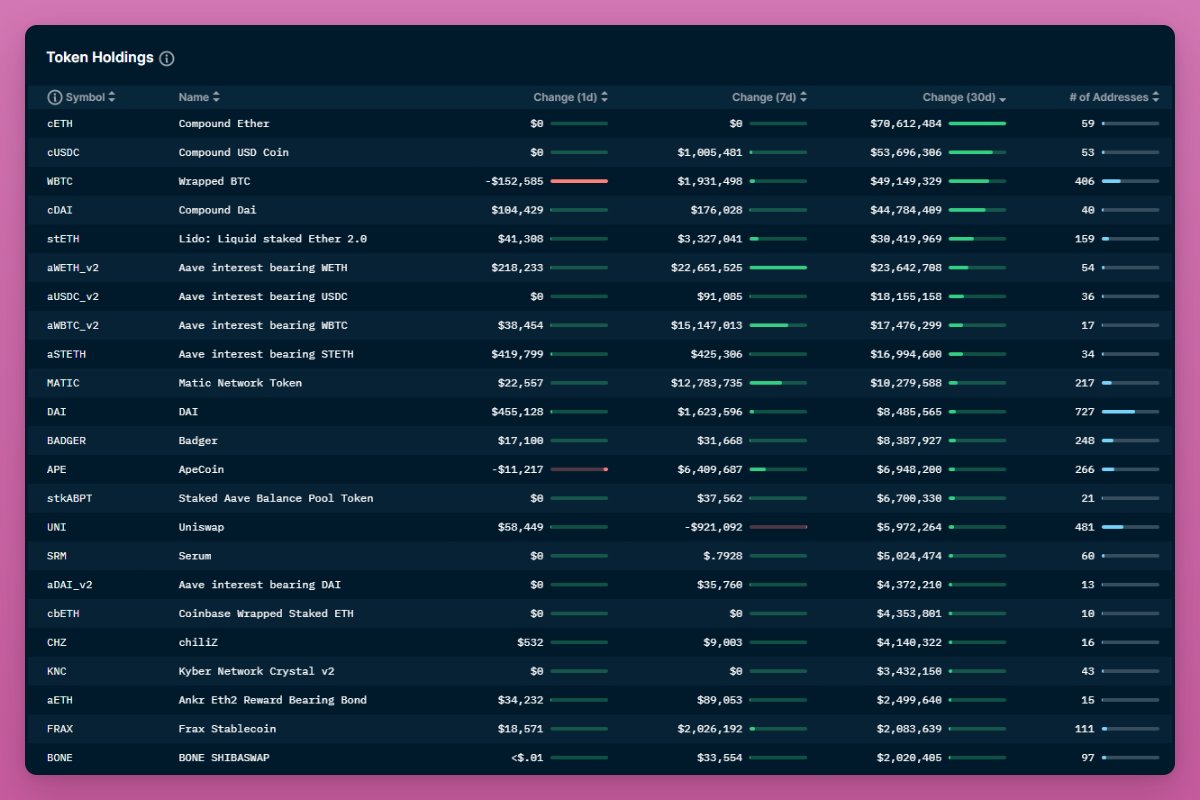This screenshot has height=800, width=1200.
Task: Sort table by Symbol column
Action: pyautogui.click(x=91, y=97)
